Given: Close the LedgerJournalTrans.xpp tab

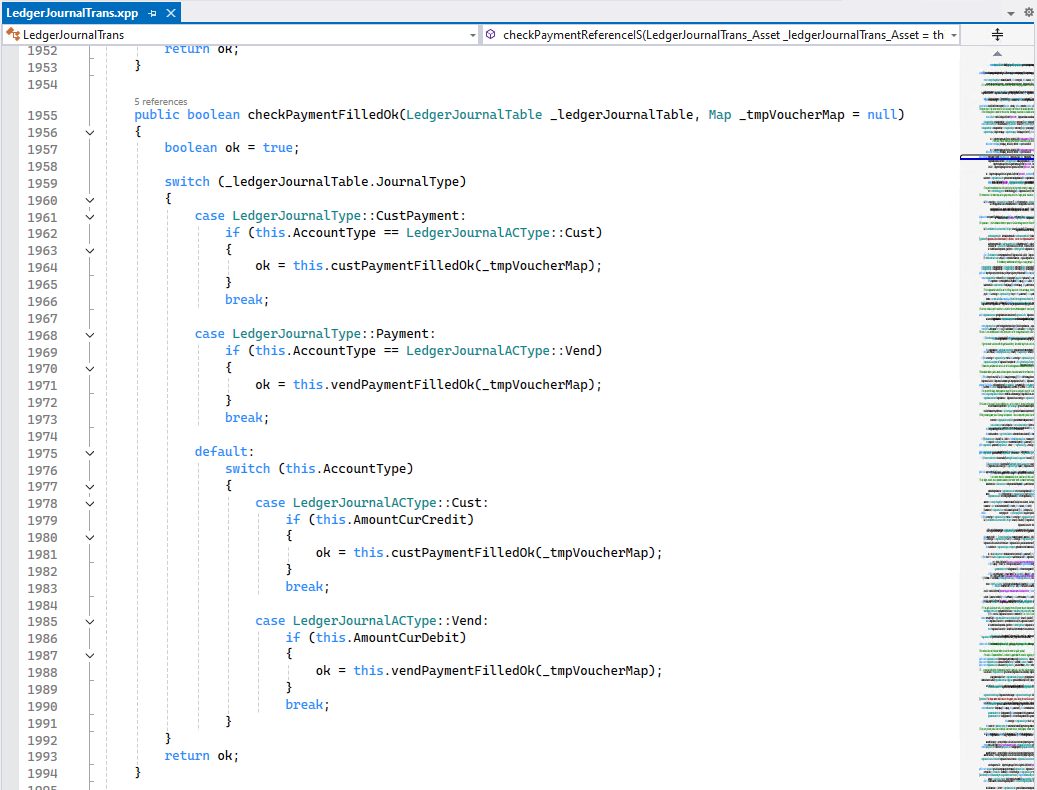Looking at the screenshot, I should pos(171,13).
